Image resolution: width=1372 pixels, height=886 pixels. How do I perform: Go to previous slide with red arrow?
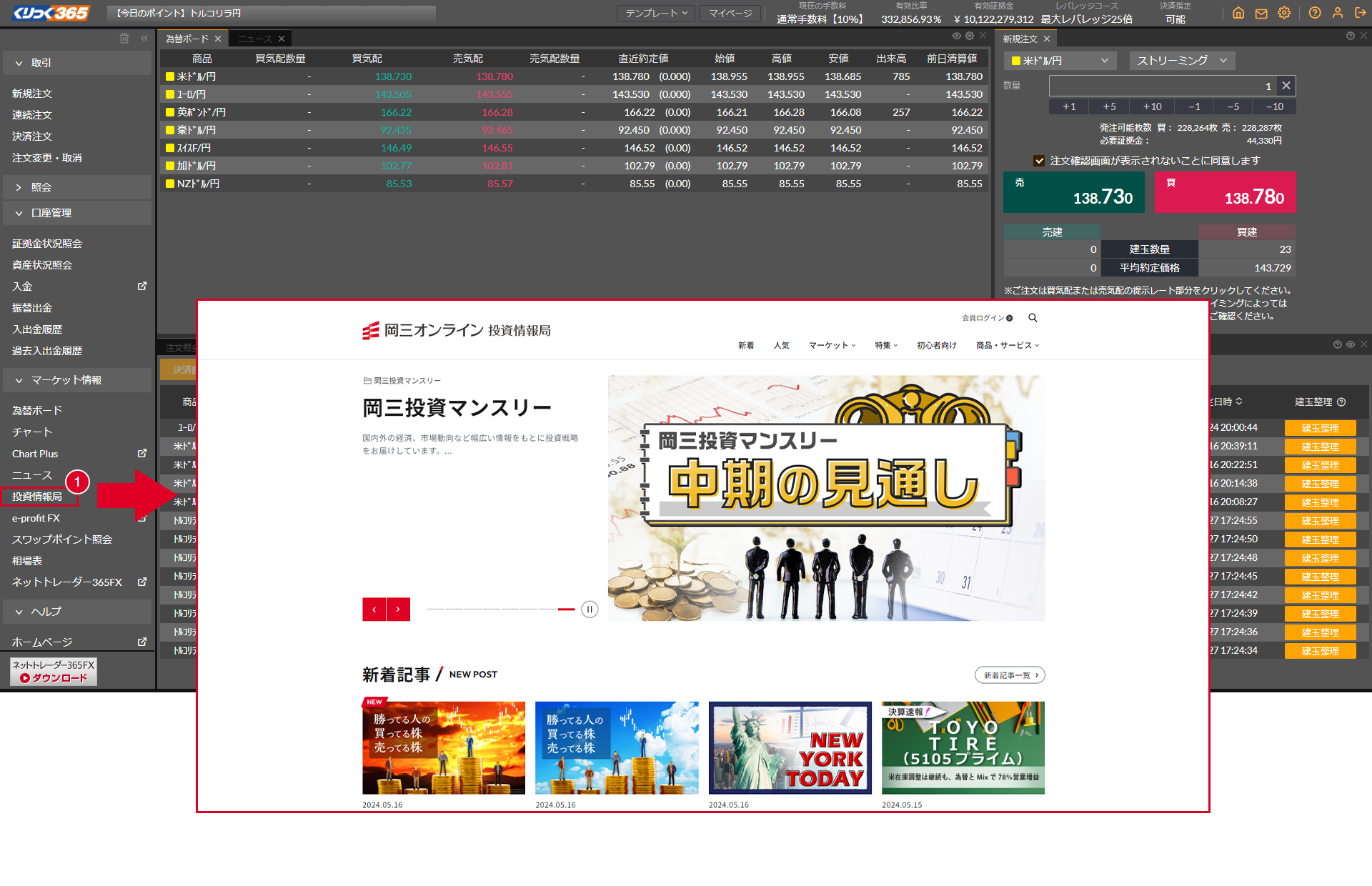click(x=374, y=609)
